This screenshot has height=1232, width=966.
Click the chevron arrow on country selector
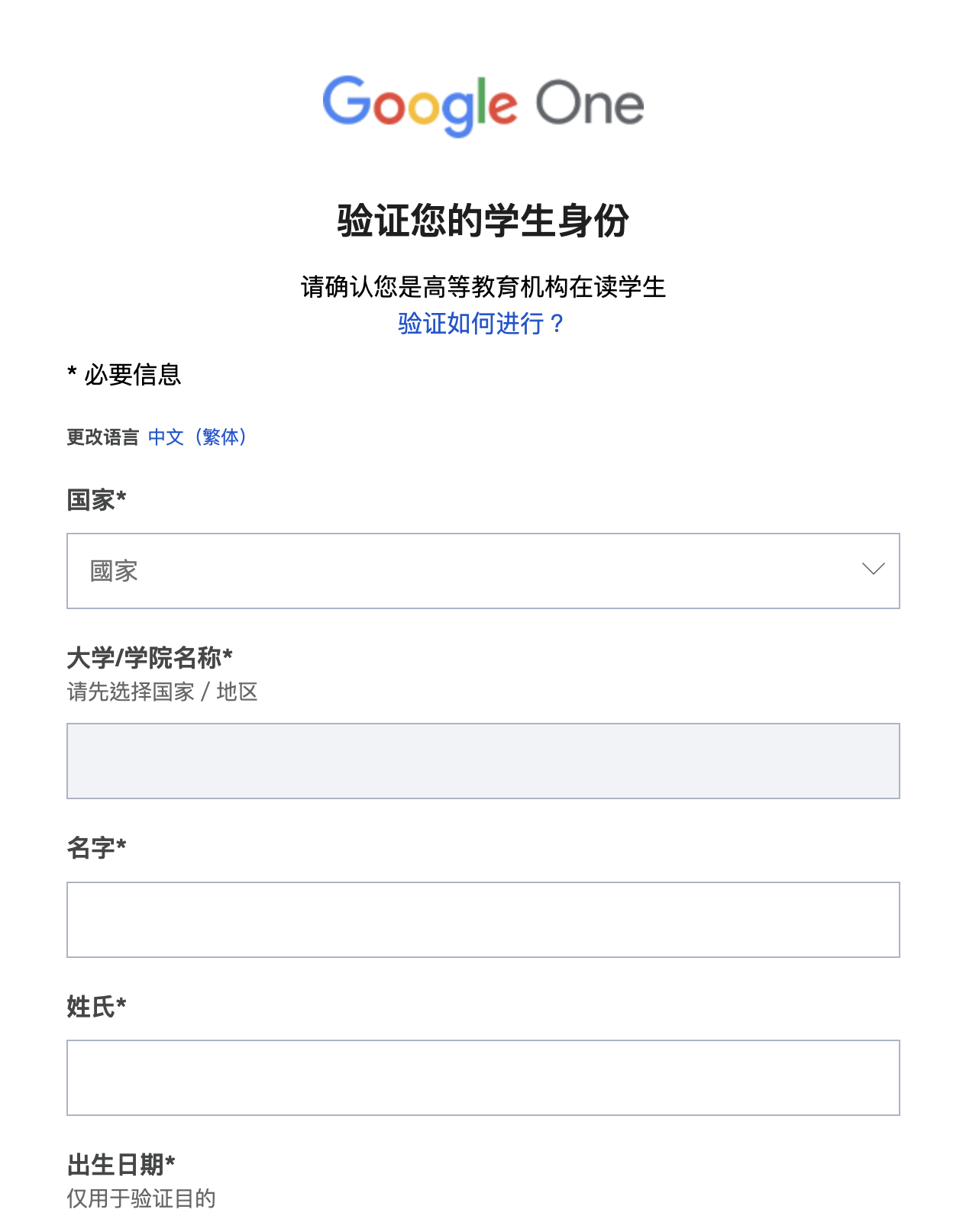(x=873, y=569)
